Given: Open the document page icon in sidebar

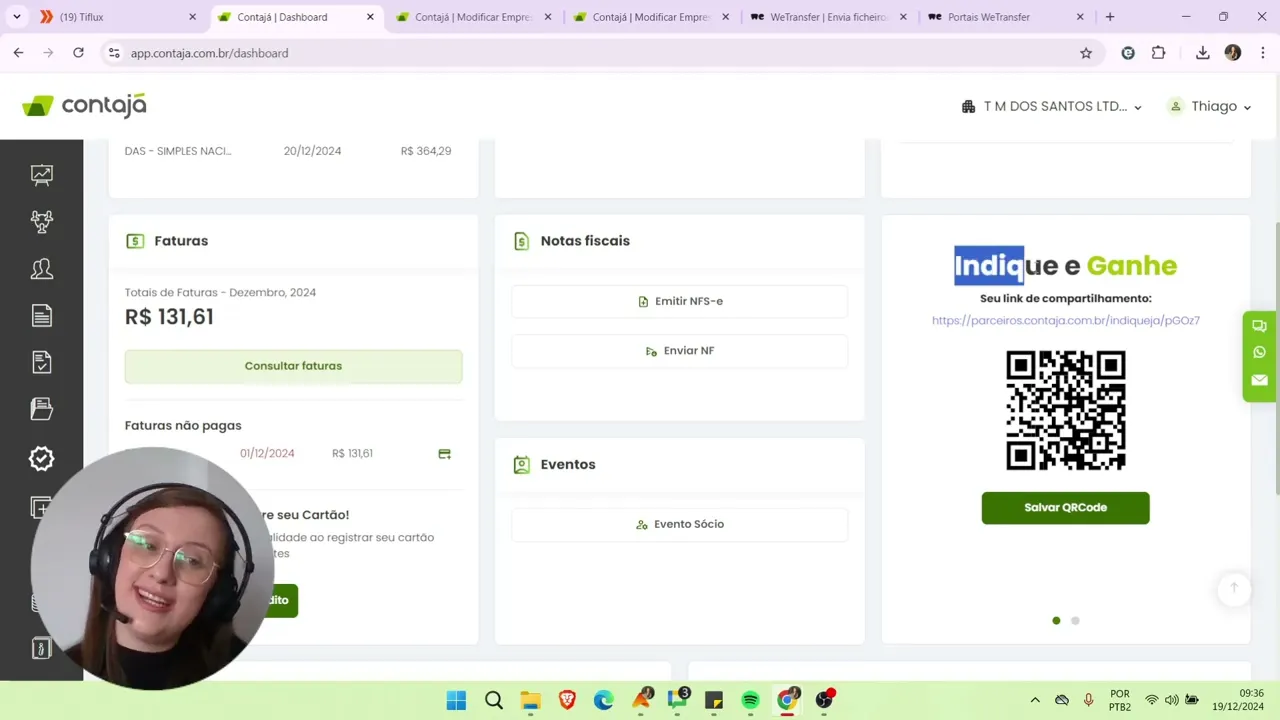Looking at the screenshot, I should 41,316.
